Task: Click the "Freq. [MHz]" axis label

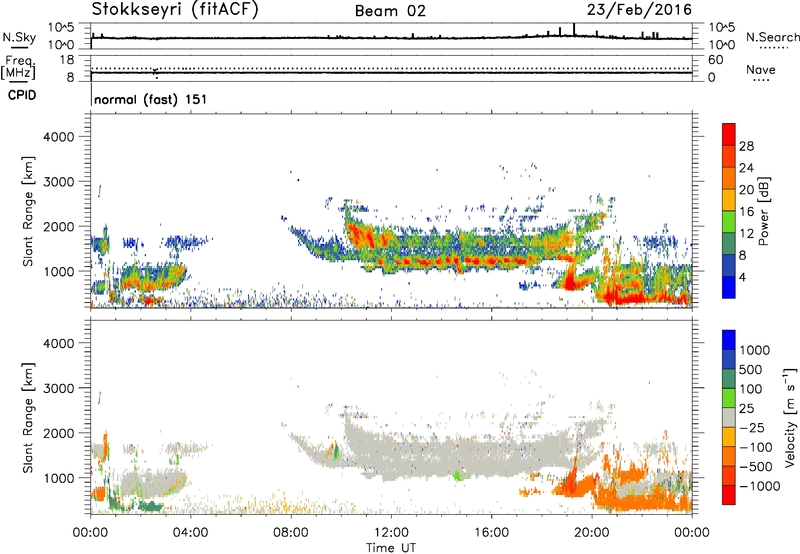Action: point(18,68)
